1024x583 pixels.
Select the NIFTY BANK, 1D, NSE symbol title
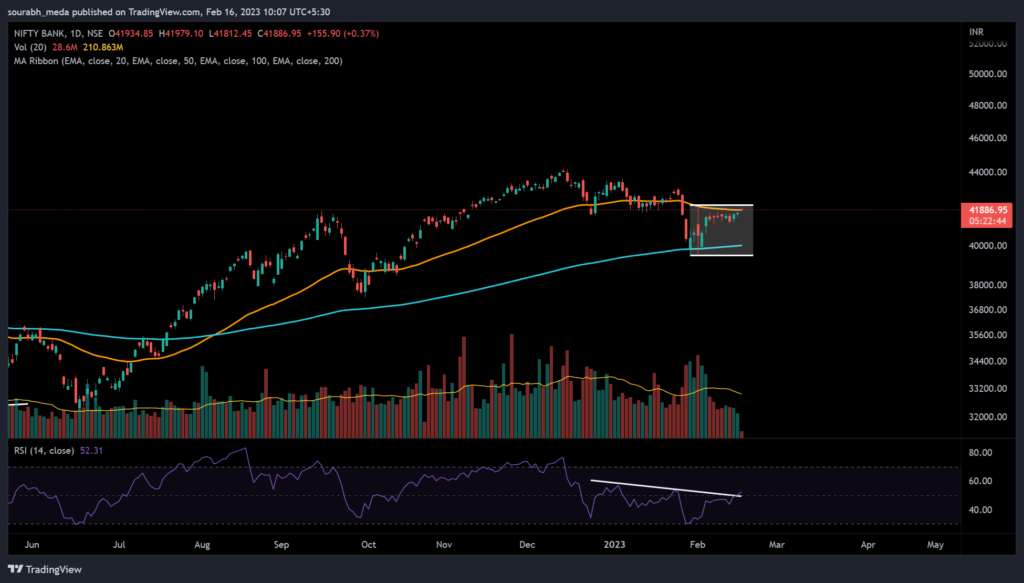pos(59,33)
